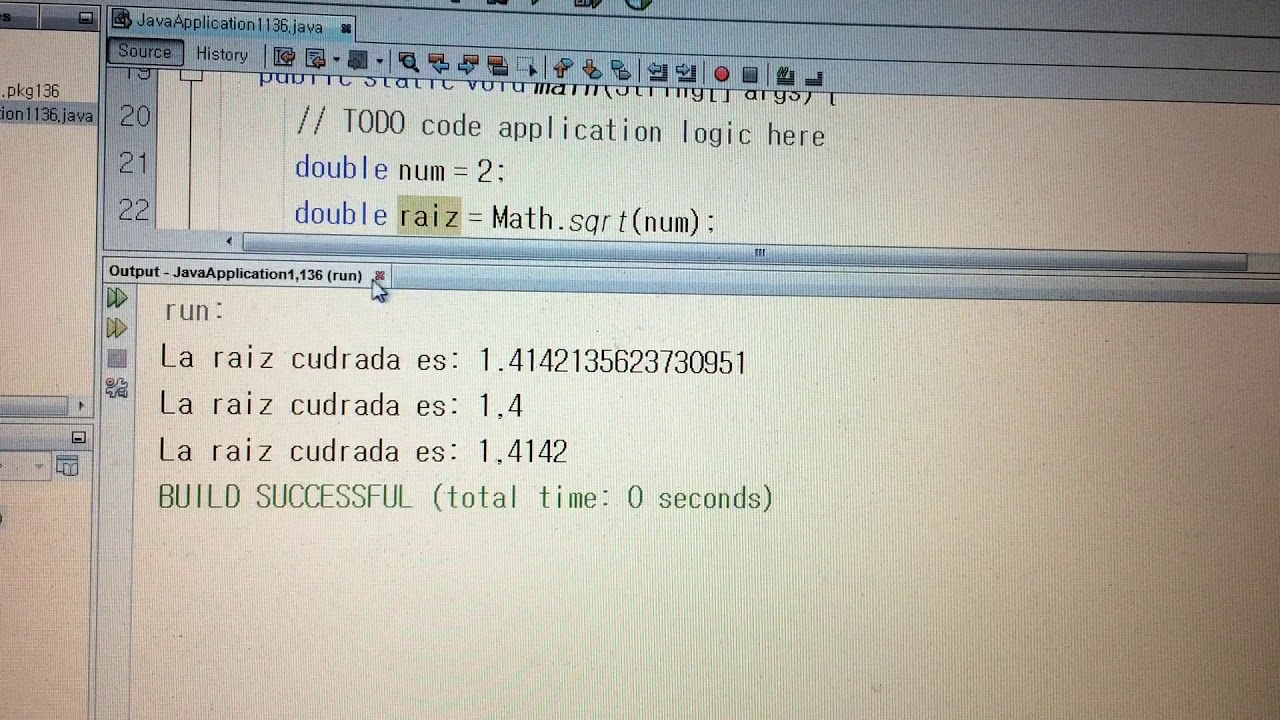Image resolution: width=1280 pixels, height=720 pixels.
Task: Click the Last Edit toolbar icon
Action: click(284, 58)
